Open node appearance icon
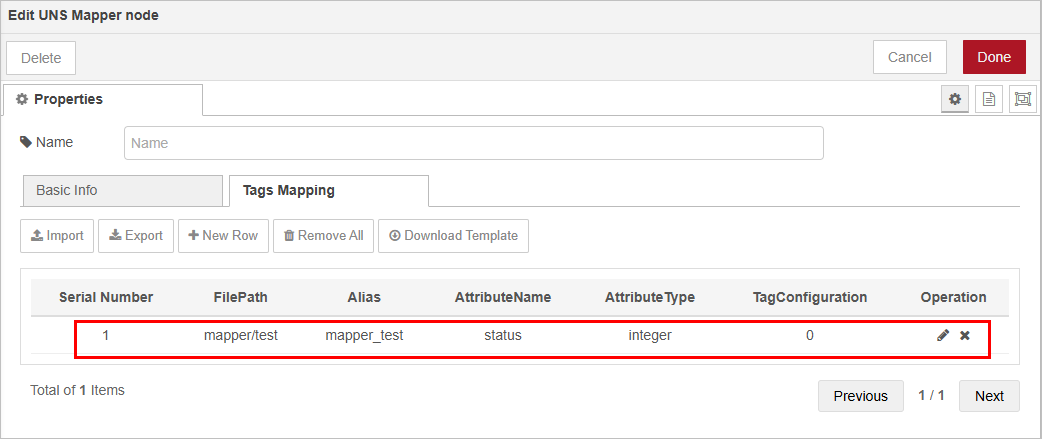1042x439 pixels. [x=1022, y=99]
